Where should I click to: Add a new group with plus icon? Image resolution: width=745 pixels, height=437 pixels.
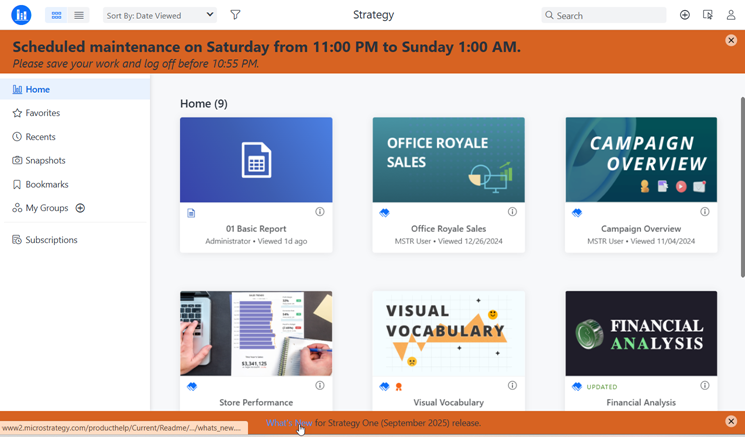point(80,208)
